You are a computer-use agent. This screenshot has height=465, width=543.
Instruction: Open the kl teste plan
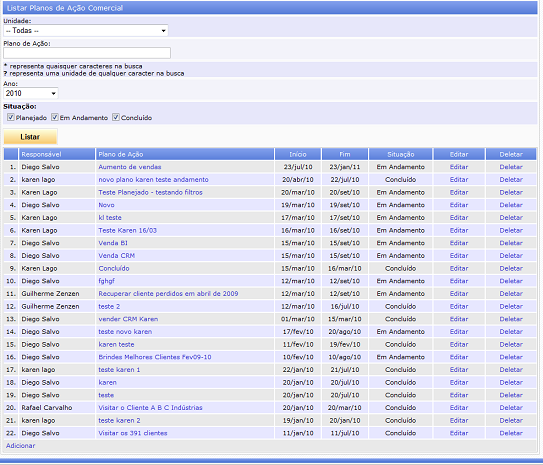tap(110, 217)
